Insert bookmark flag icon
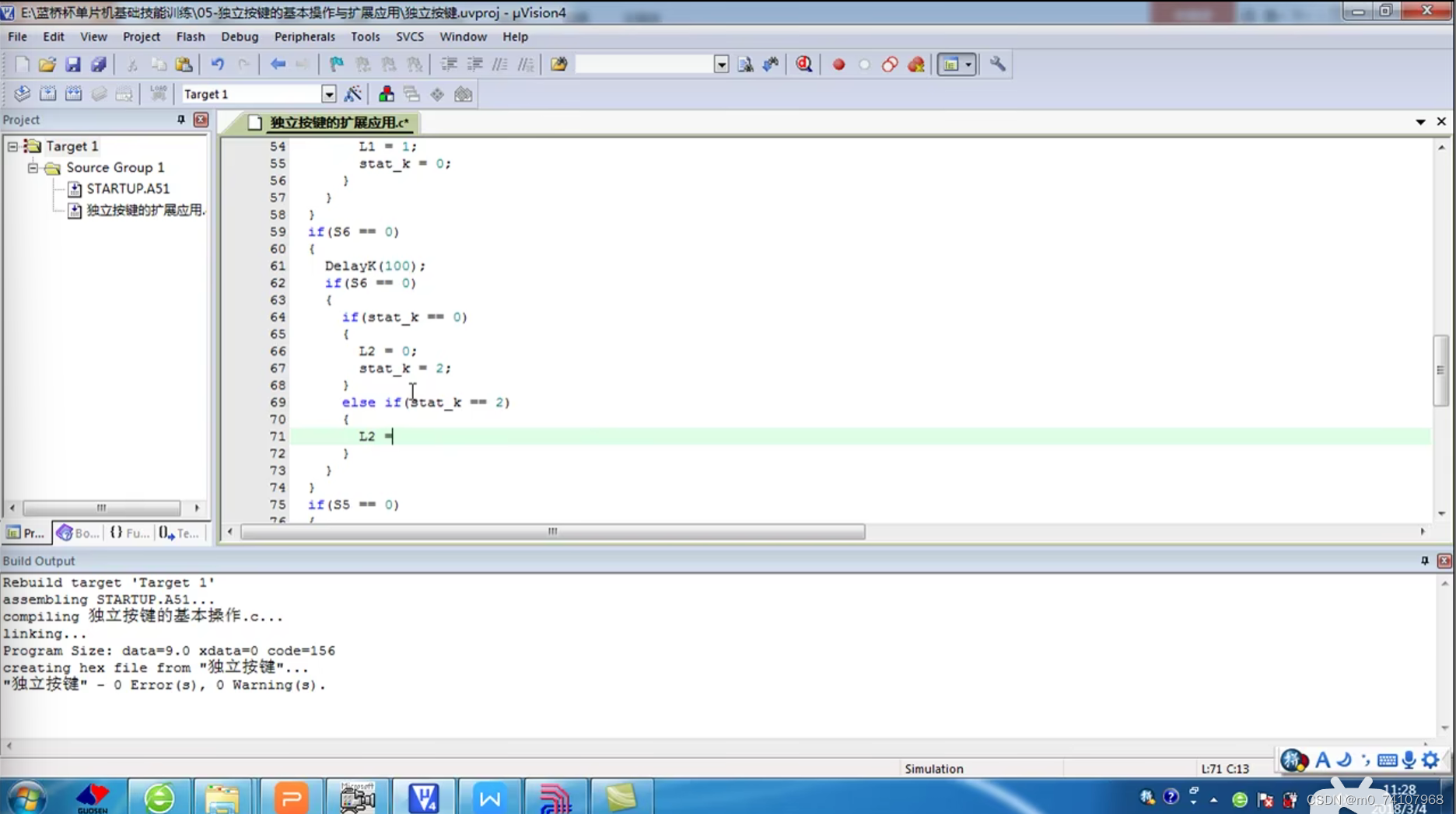Viewport: 1456px width, 814px height. coord(337,65)
